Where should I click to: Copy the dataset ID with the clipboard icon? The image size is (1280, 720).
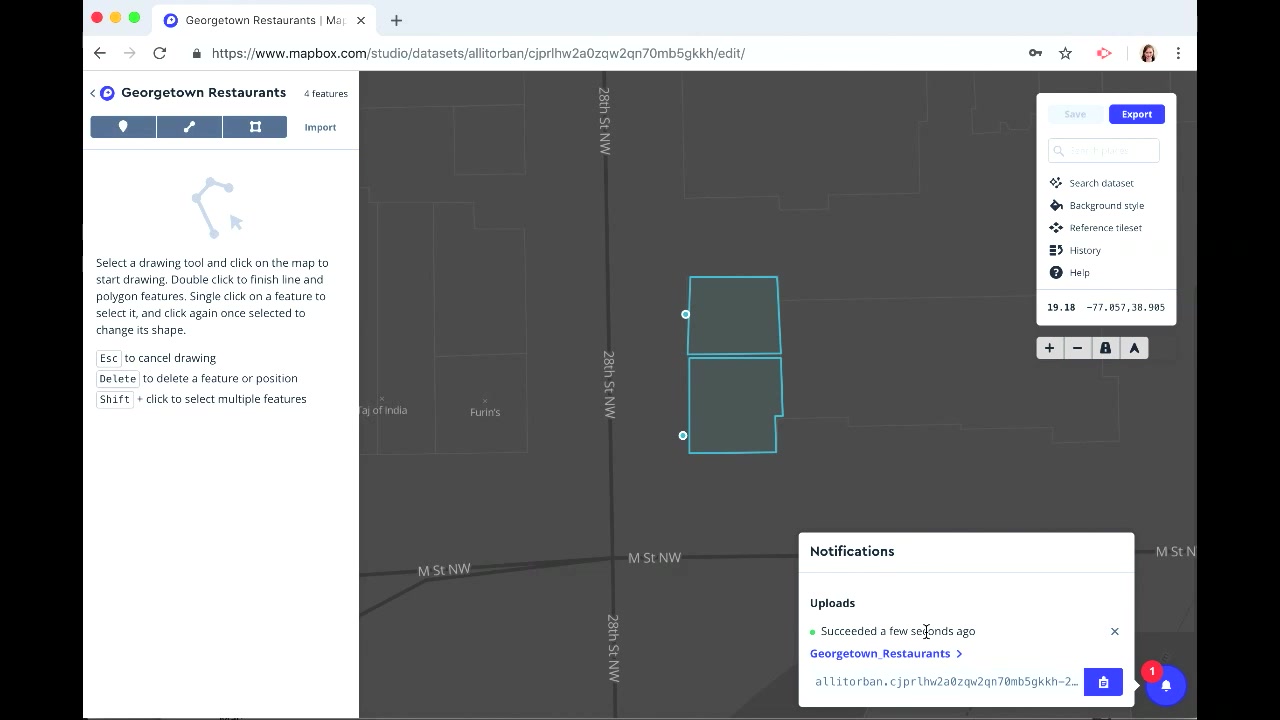pyautogui.click(x=1103, y=681)
